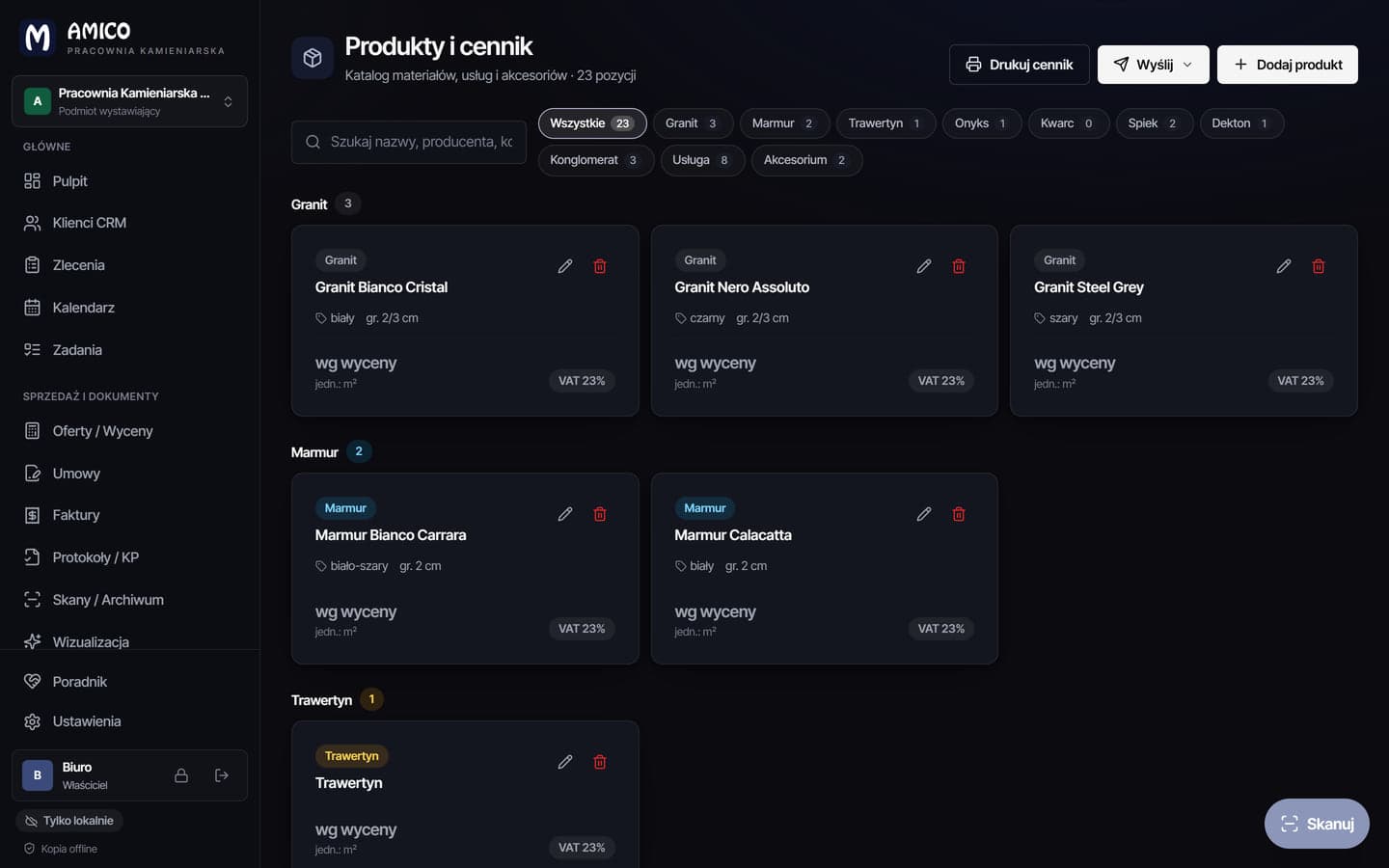This screenshot has width=1389, height=868.
Task: Open Ustawienia settings page
Action: (x=129, y=721)
